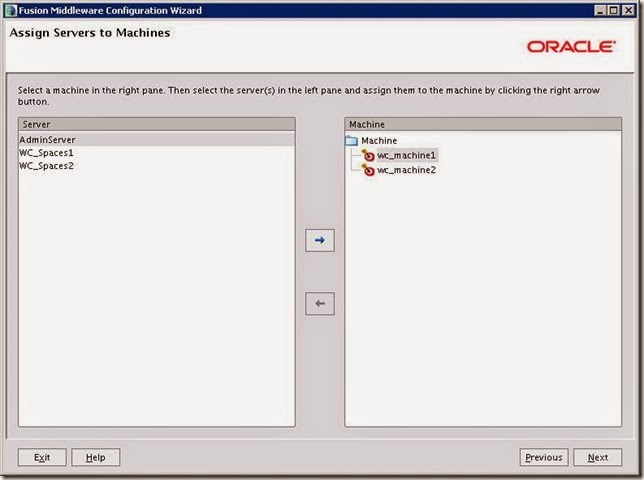
Task: Select wc_machine2 in the Machine tree
Action: [407, 170]
